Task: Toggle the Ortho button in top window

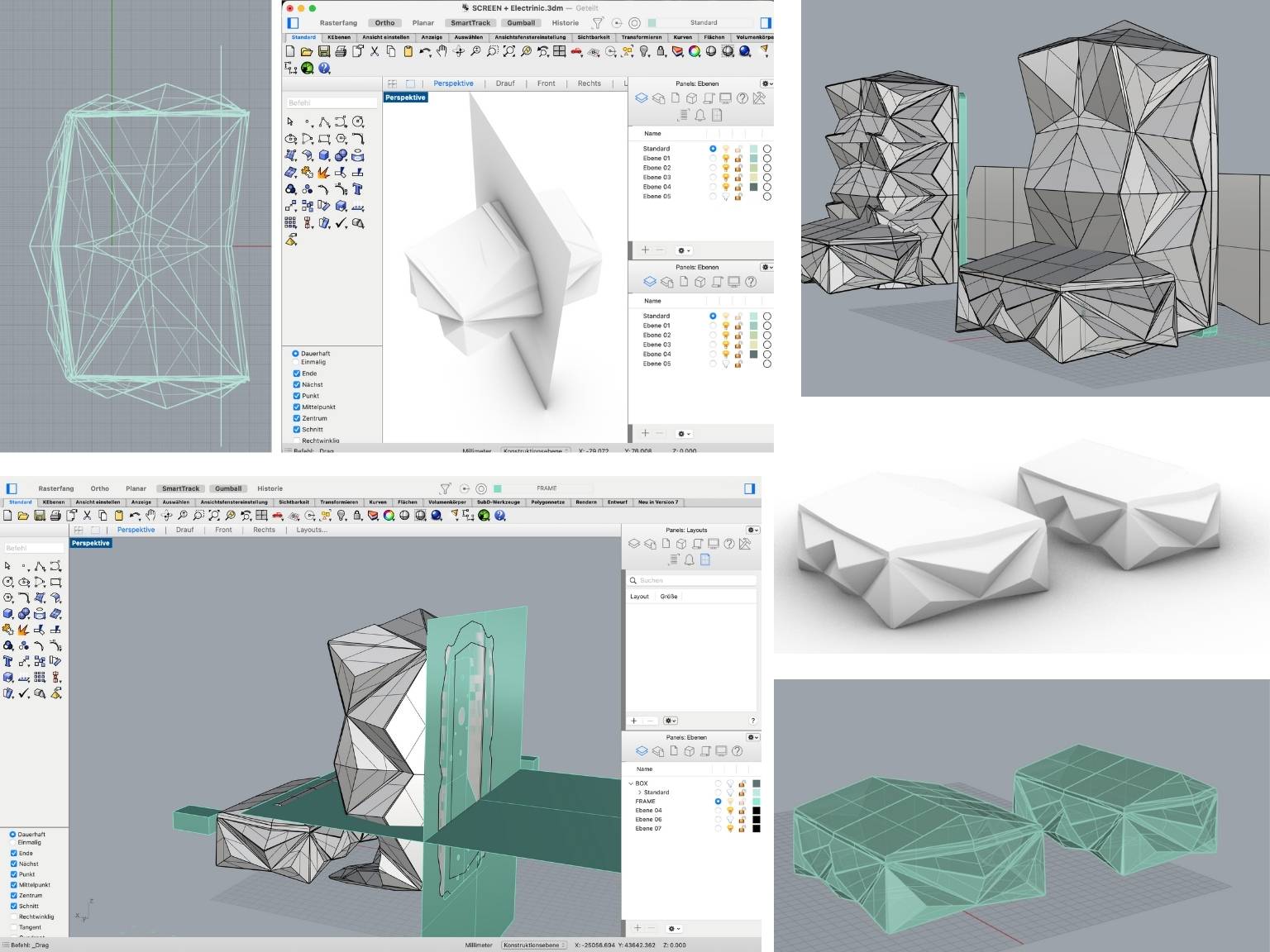Action: tap(384, 23)
